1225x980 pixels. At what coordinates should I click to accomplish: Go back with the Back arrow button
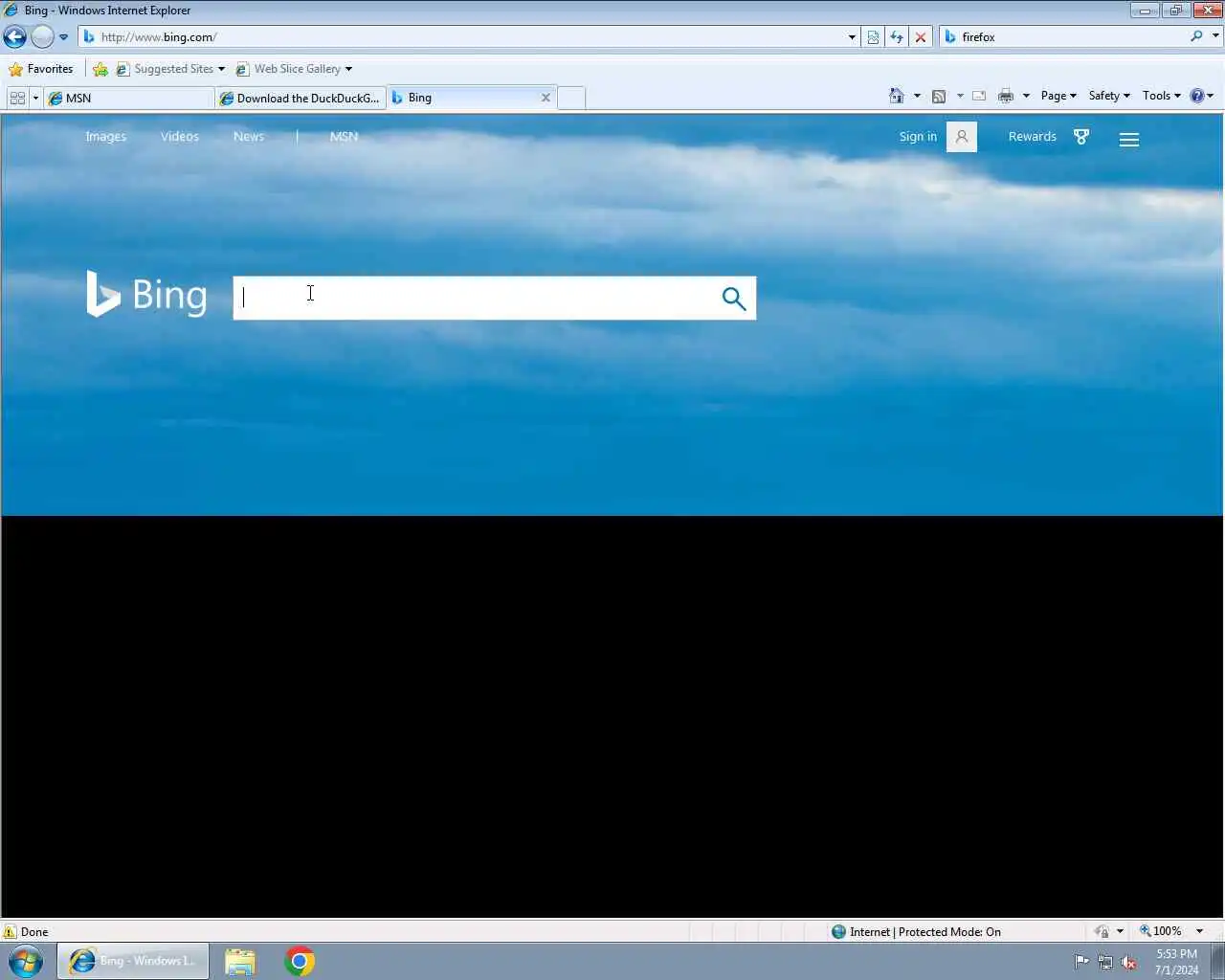click(15, 37)
